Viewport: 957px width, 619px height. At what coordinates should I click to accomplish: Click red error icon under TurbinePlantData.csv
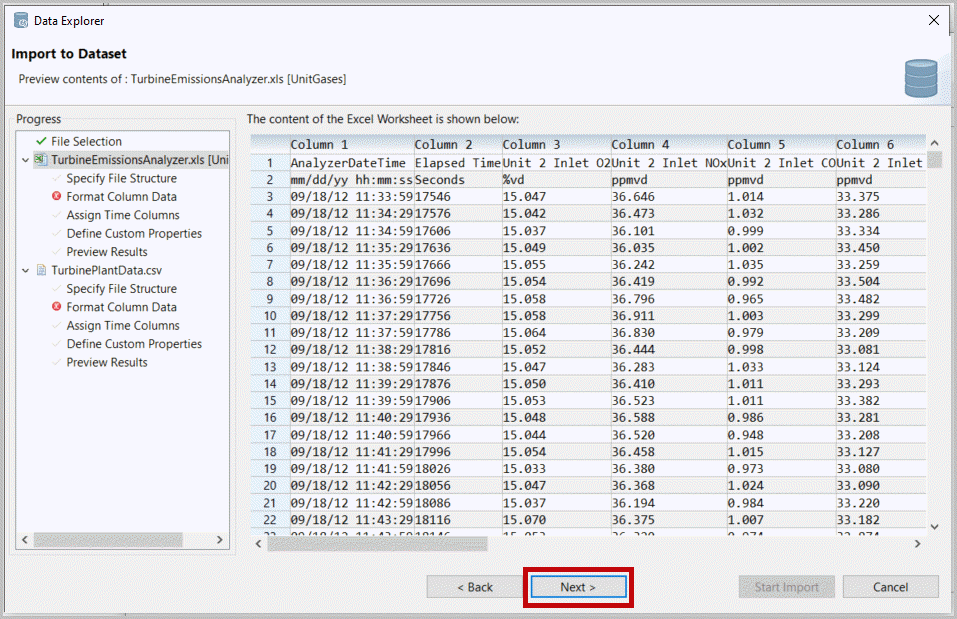57,307
